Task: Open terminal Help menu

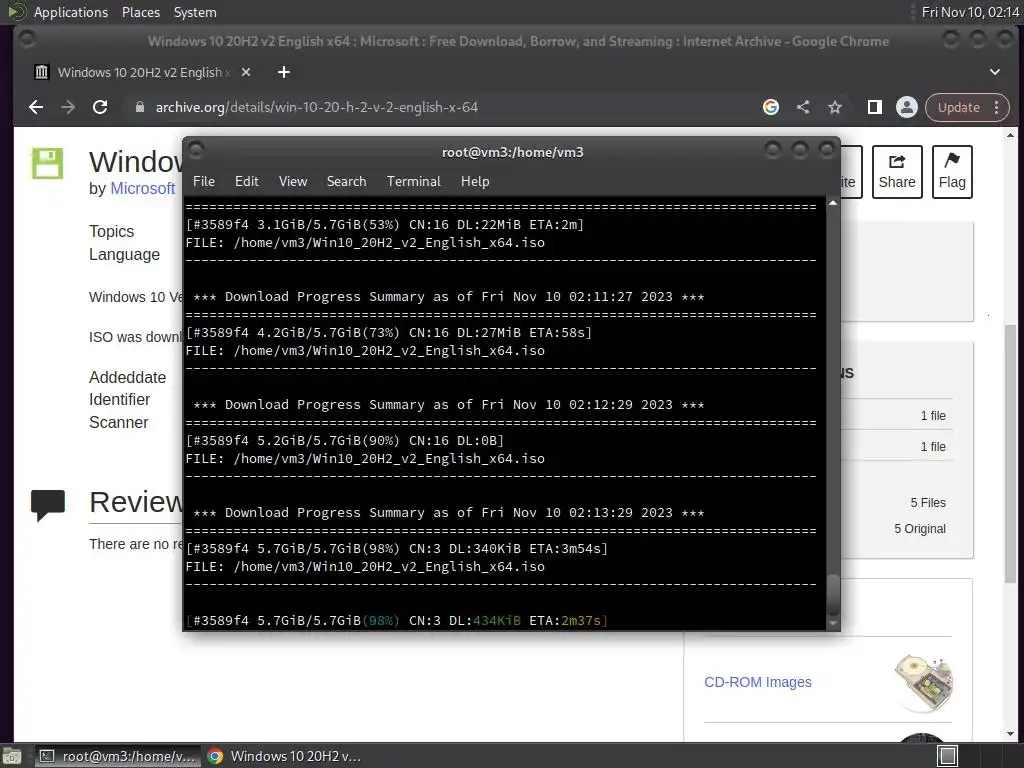Action: pos(475,182)
